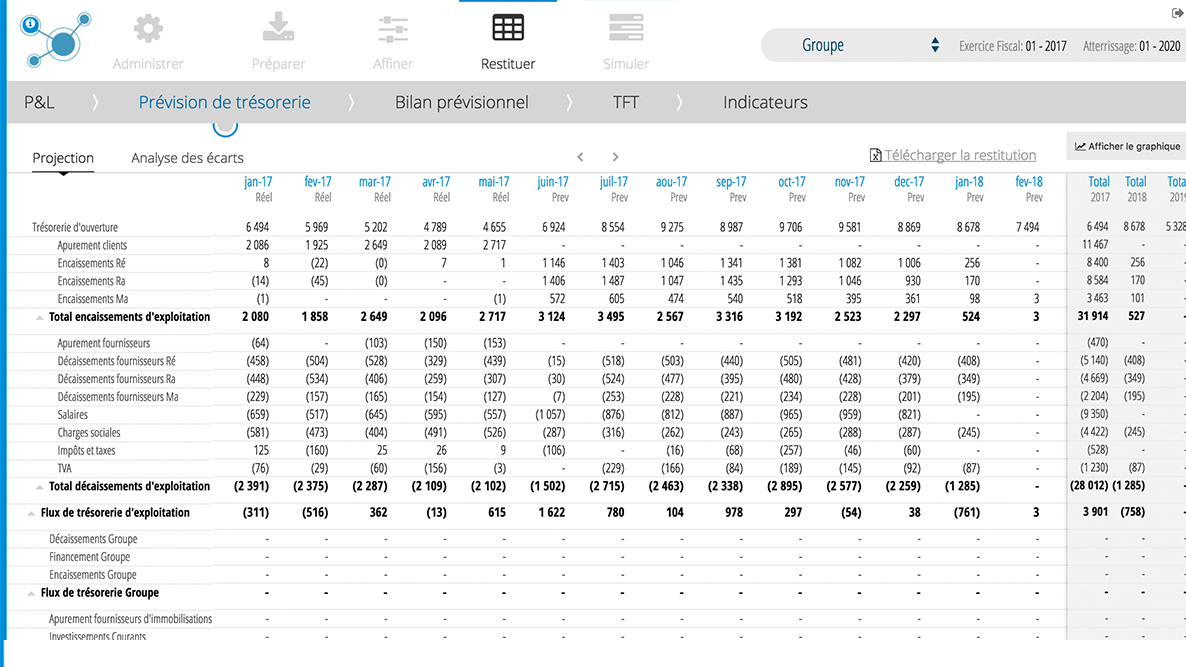The height and width of the screenshot is (667, 1186).
Task: Collapse Flux de trésorerie d'exploitation row
Action: click(31, 513)
